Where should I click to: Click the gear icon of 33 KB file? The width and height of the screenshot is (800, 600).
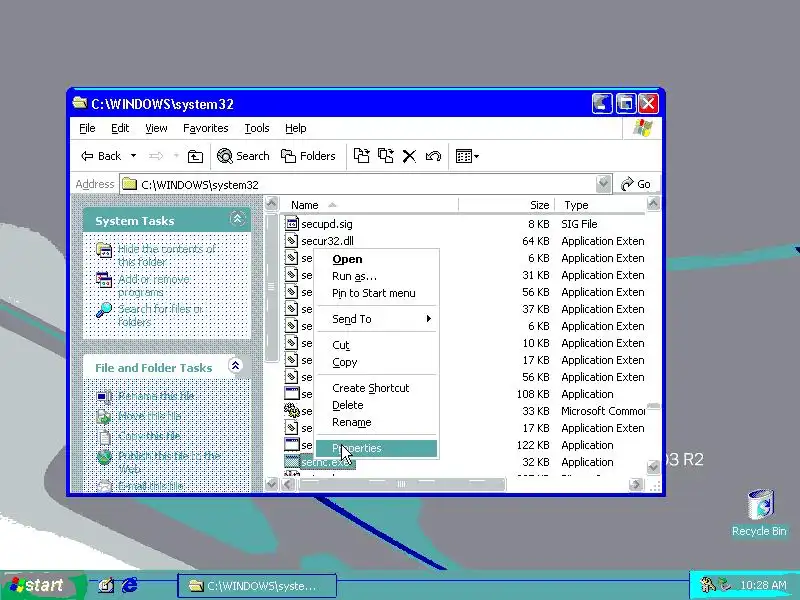pyautogui.click(x=291, y=410)
